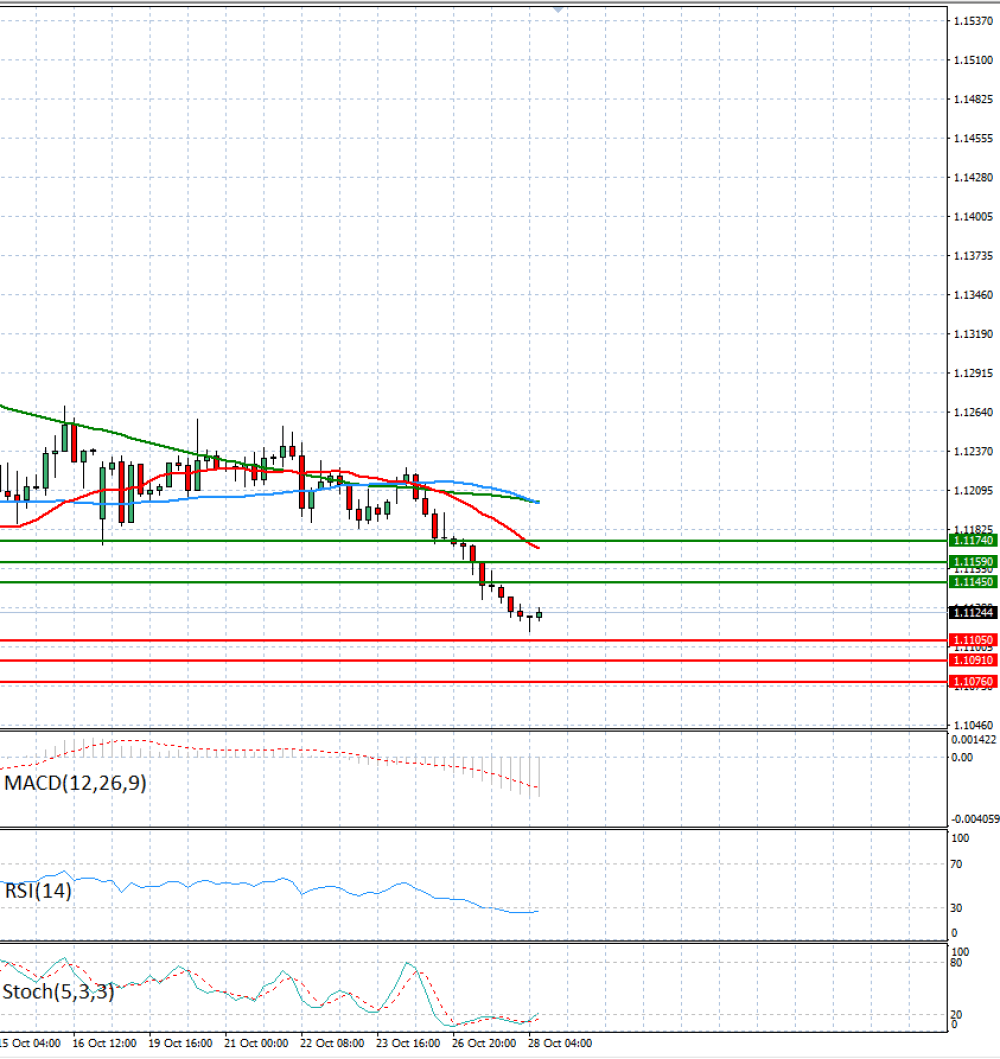Click the latest green candlestick on the chart

(x=539, y=614)
